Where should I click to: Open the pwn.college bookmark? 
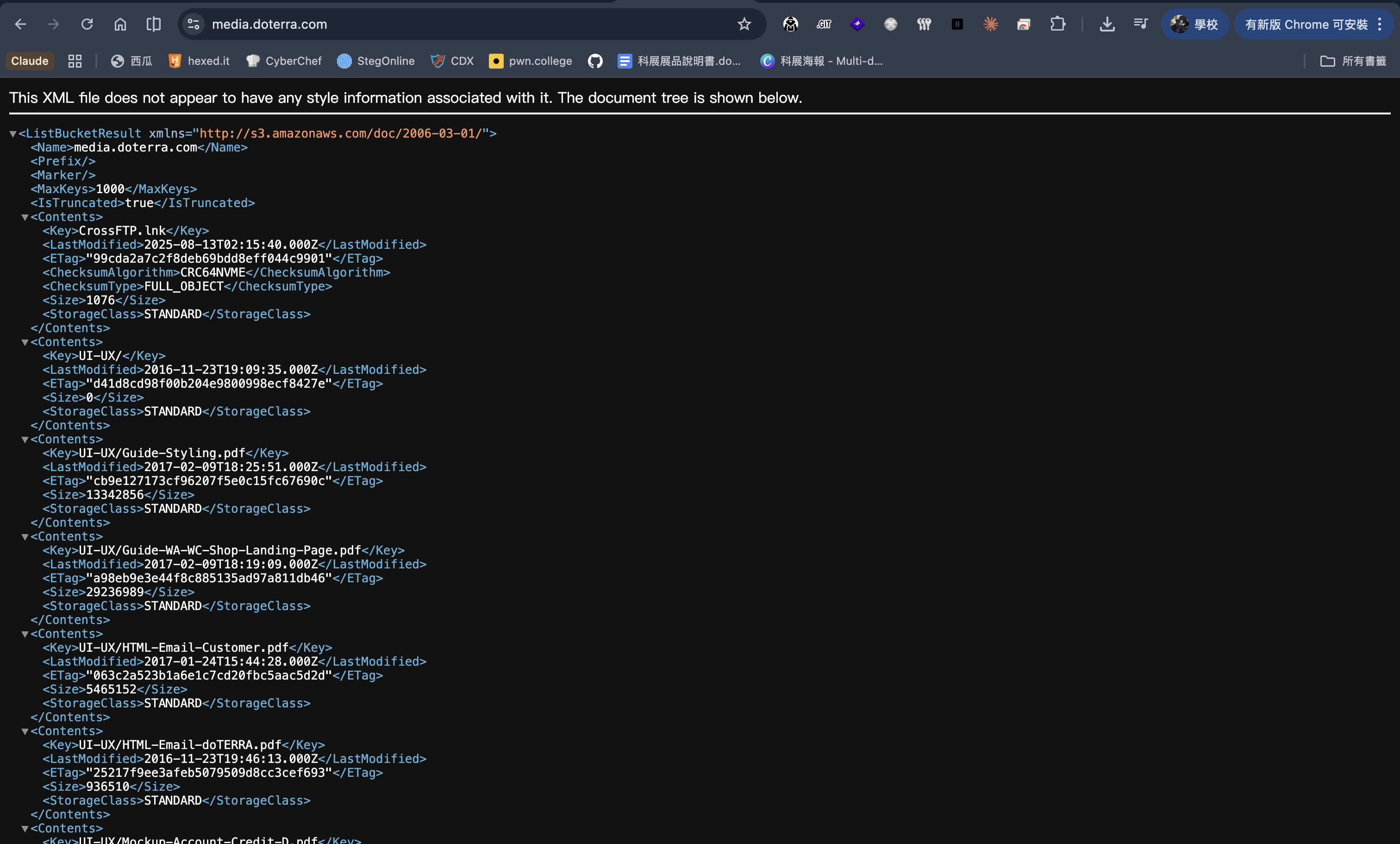531,61
